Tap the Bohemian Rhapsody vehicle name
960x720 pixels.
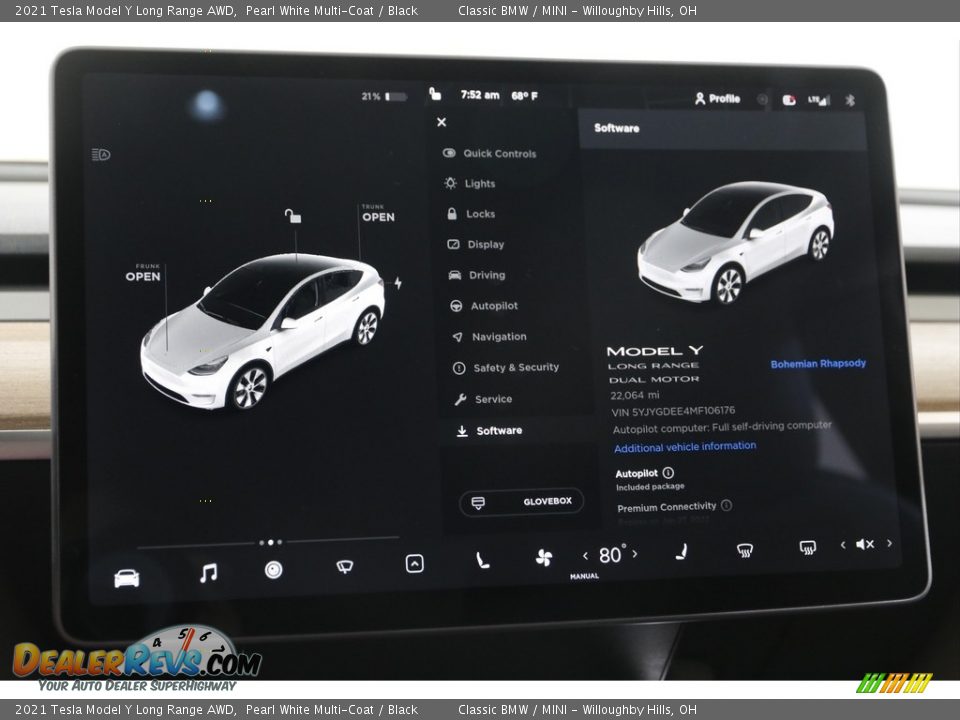click(x=819, y=364)
